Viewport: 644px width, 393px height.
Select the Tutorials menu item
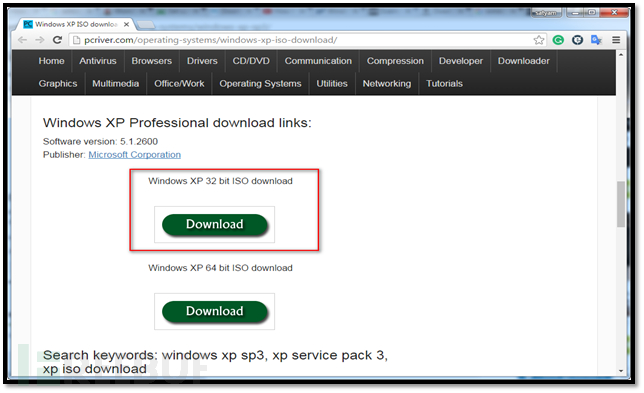pyautogui.click(x=444, y=83)
